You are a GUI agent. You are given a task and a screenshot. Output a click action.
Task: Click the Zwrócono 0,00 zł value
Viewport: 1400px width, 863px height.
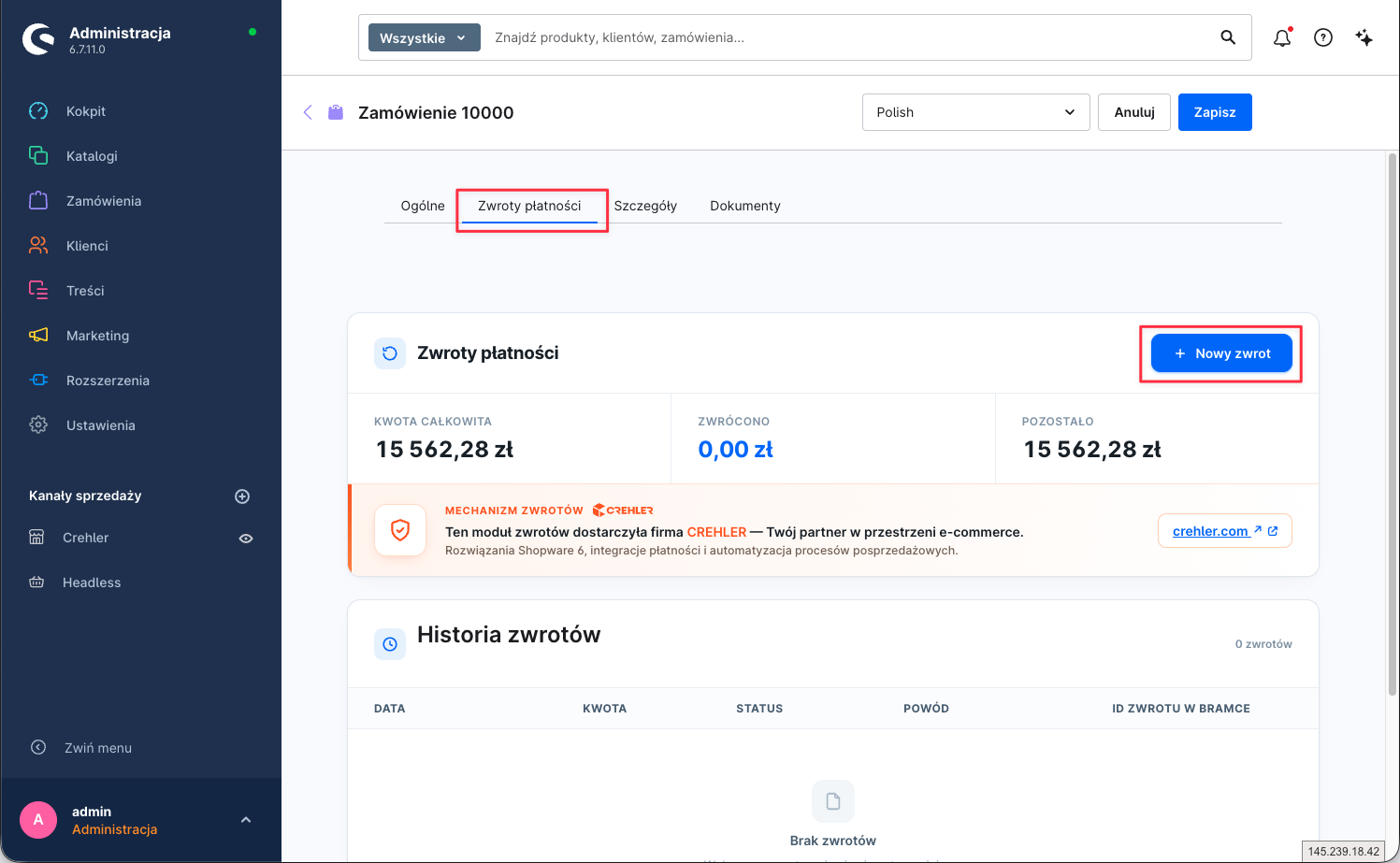point(736,450)
